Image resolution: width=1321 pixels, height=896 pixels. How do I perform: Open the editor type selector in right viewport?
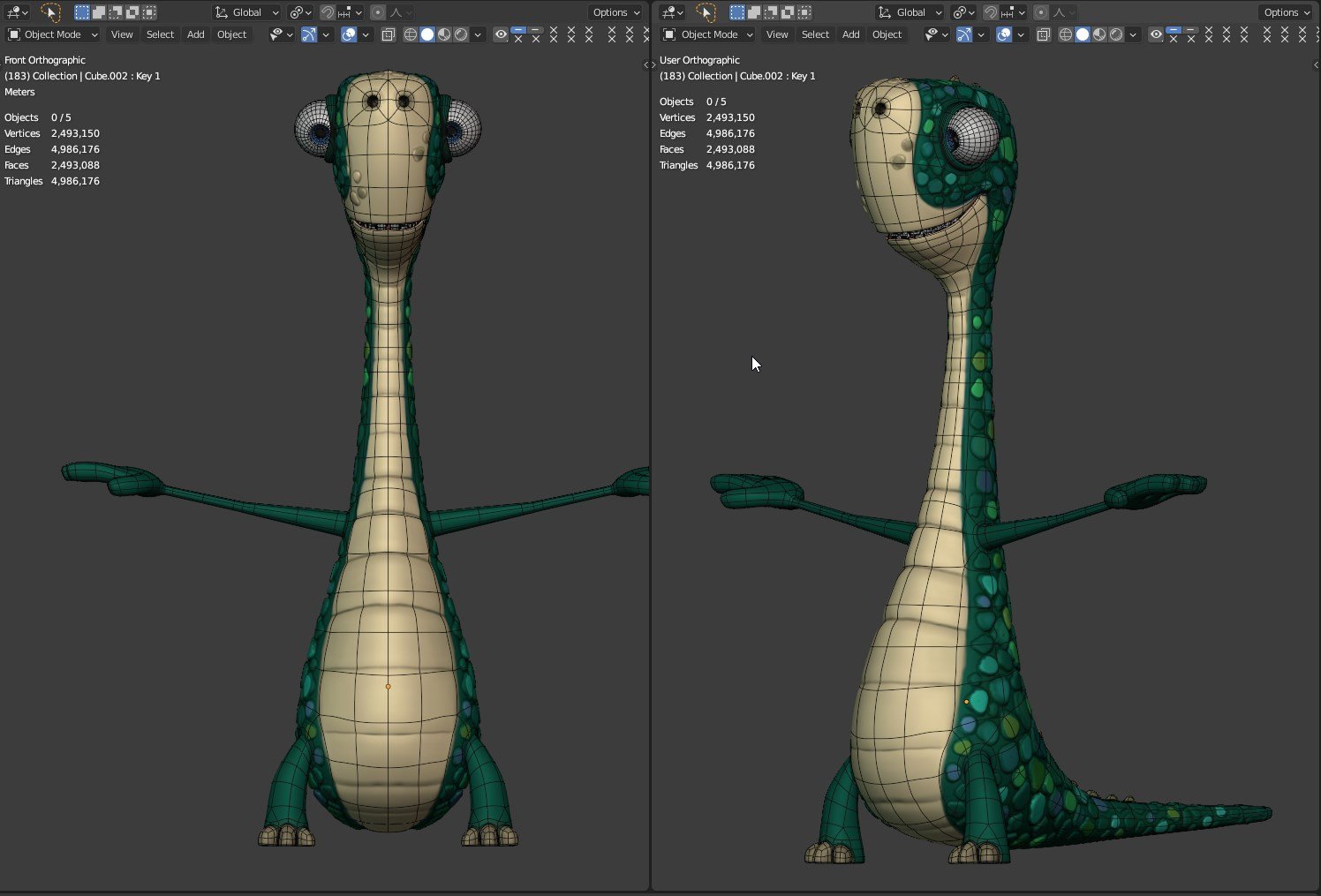pos(673,12)
